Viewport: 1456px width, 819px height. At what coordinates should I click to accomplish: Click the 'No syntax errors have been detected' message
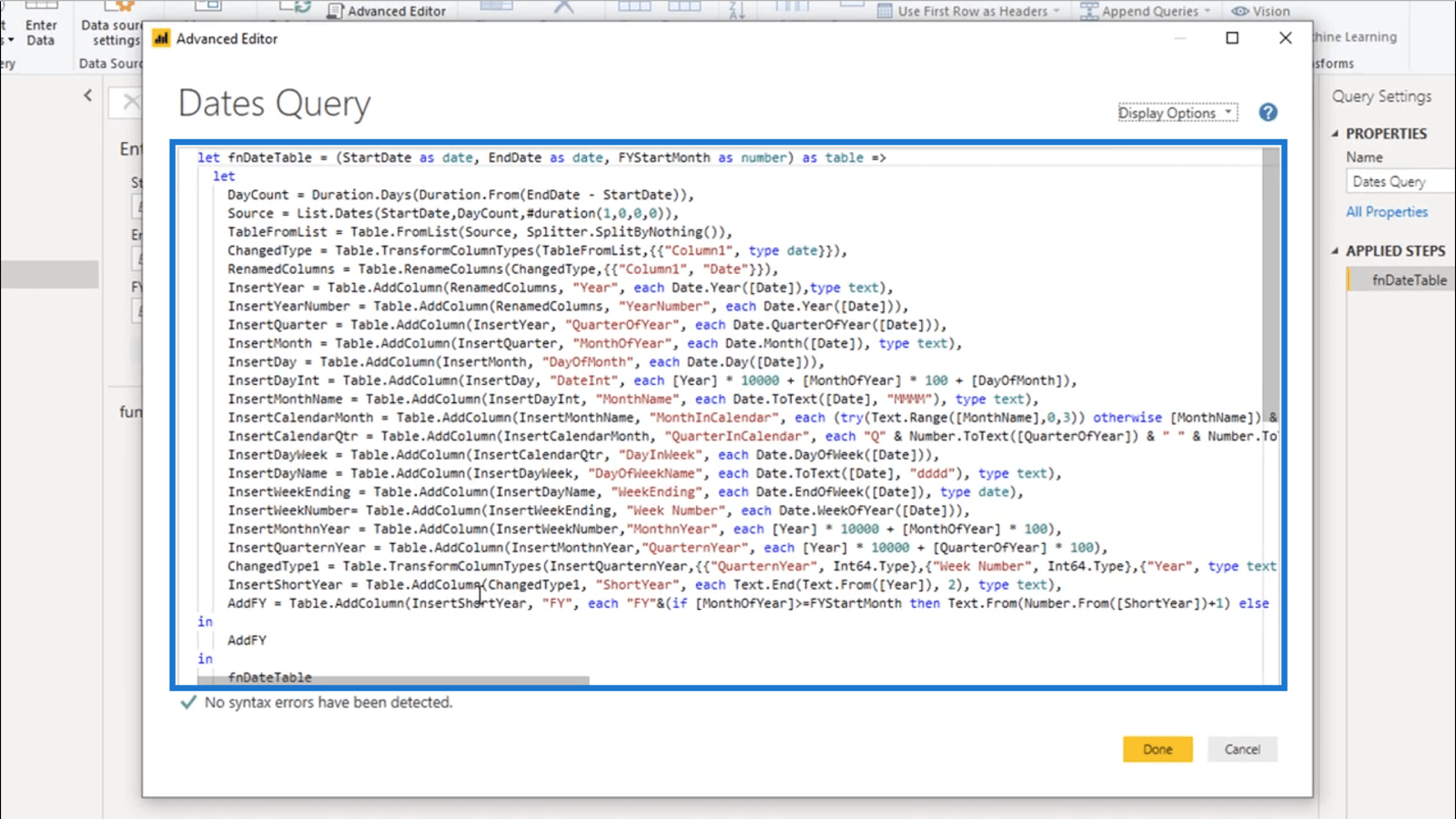click(x=329, y=703)
